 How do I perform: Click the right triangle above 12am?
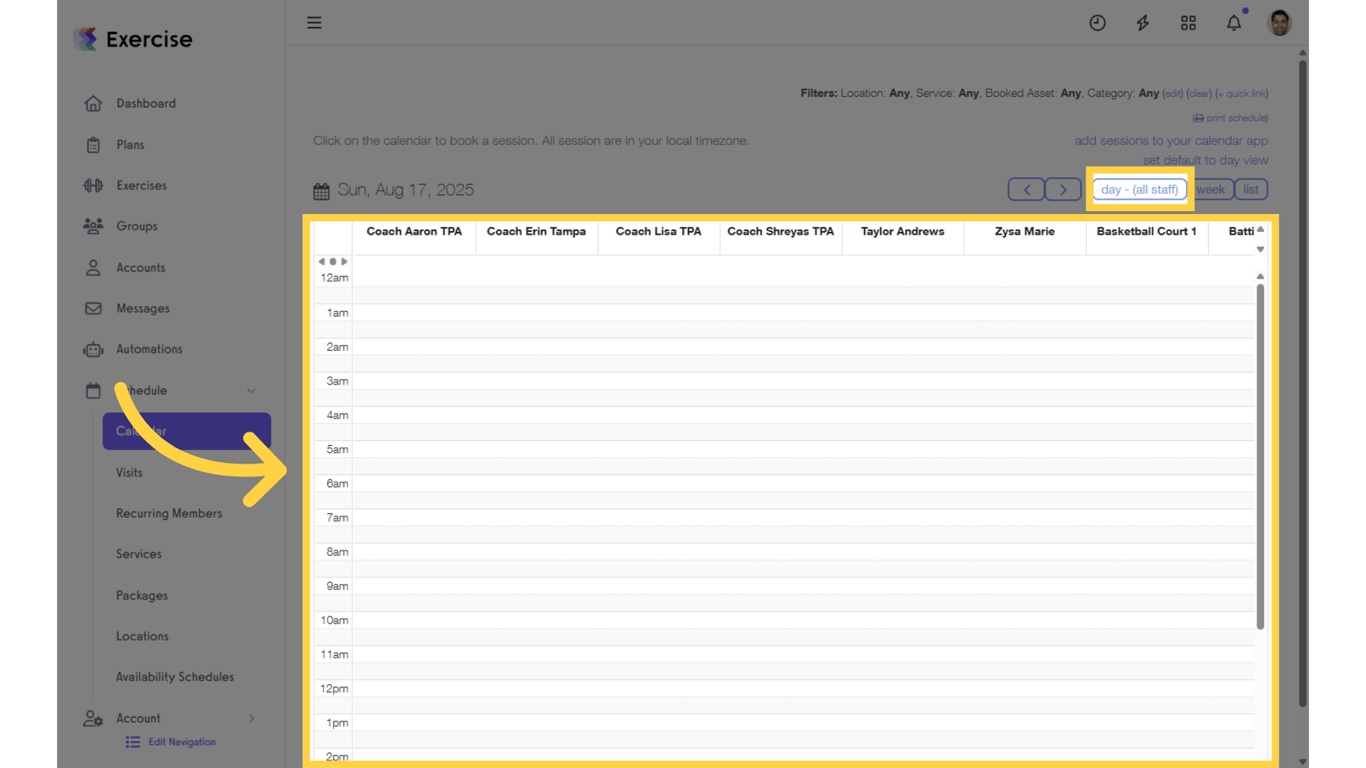pyautogui.click(x=345, y=262)
